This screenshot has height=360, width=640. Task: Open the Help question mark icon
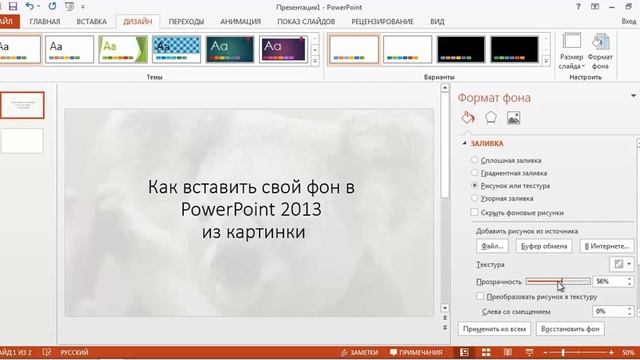pyautogui.click(x=578, y=7)
